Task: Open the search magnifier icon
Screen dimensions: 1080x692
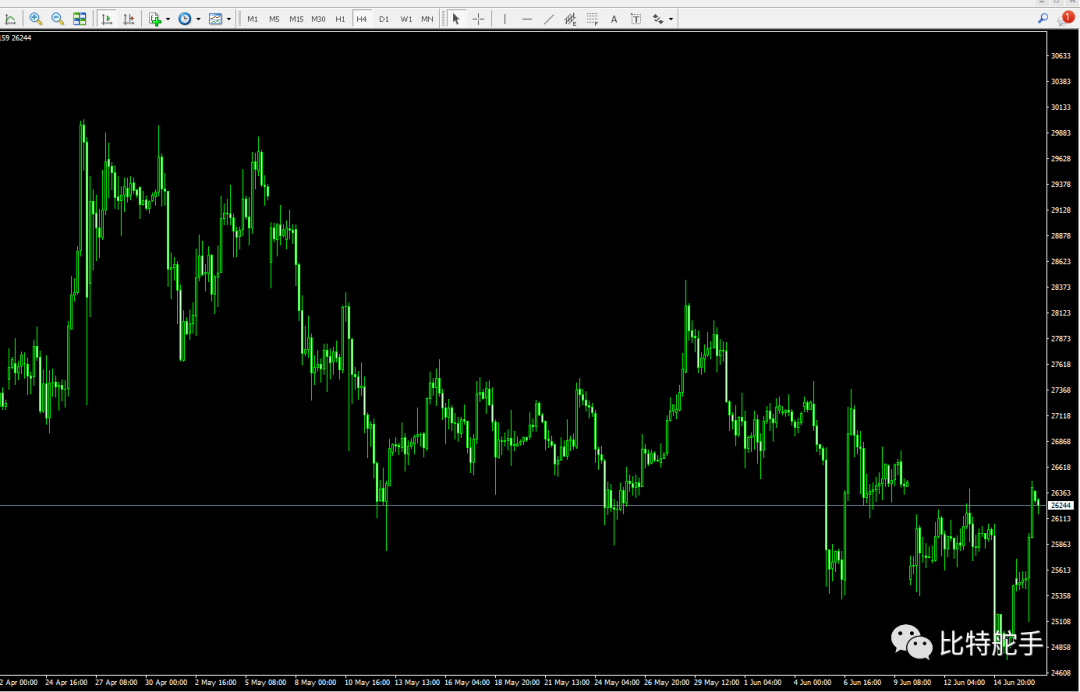Action: [1043, 19]
